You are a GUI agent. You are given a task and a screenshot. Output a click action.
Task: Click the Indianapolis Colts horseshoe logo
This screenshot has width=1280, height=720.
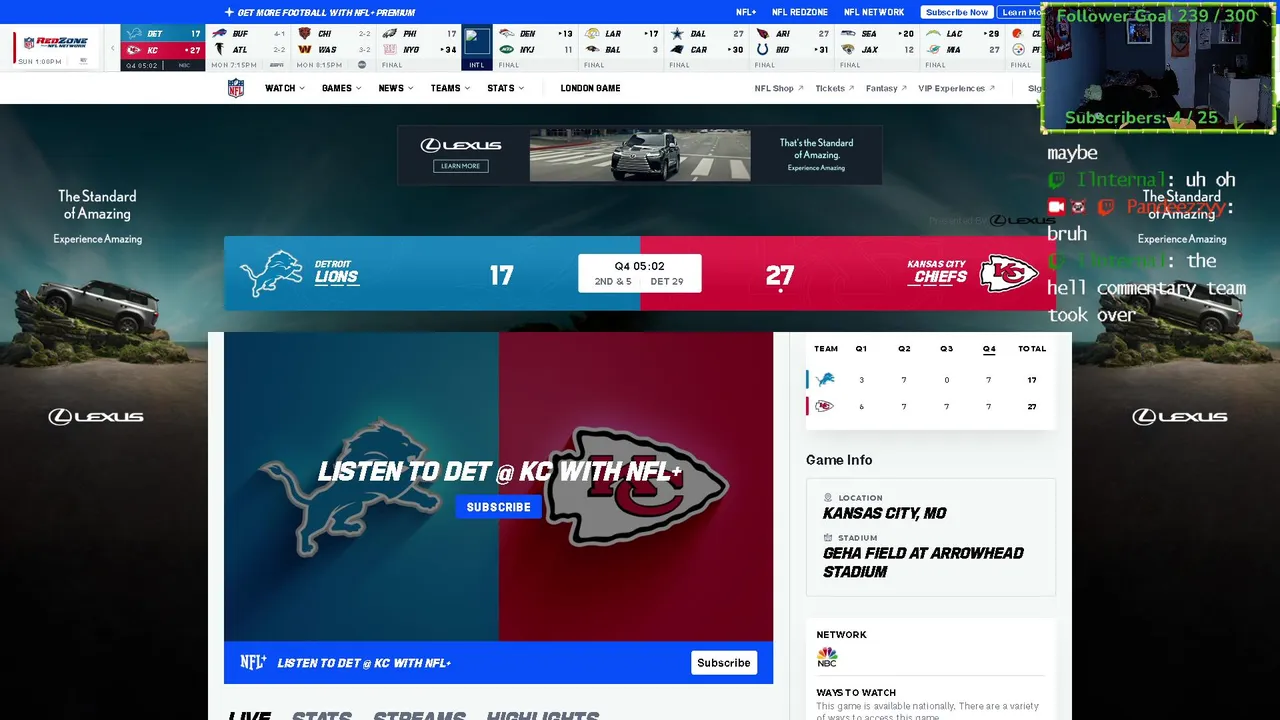[763, 50]
